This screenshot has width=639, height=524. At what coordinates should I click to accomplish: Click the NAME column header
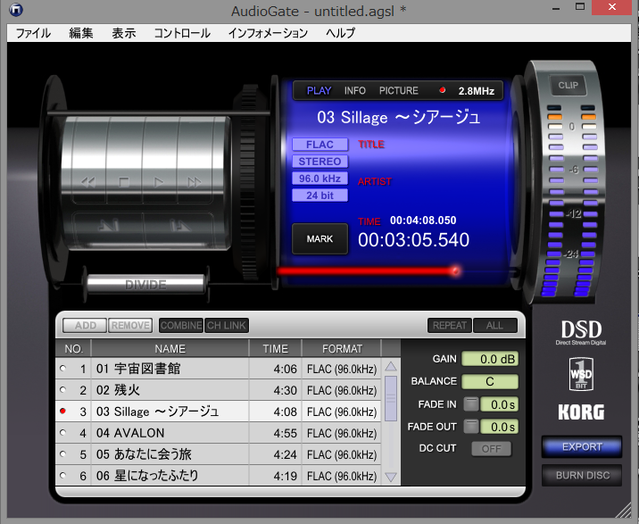(170, 349)
